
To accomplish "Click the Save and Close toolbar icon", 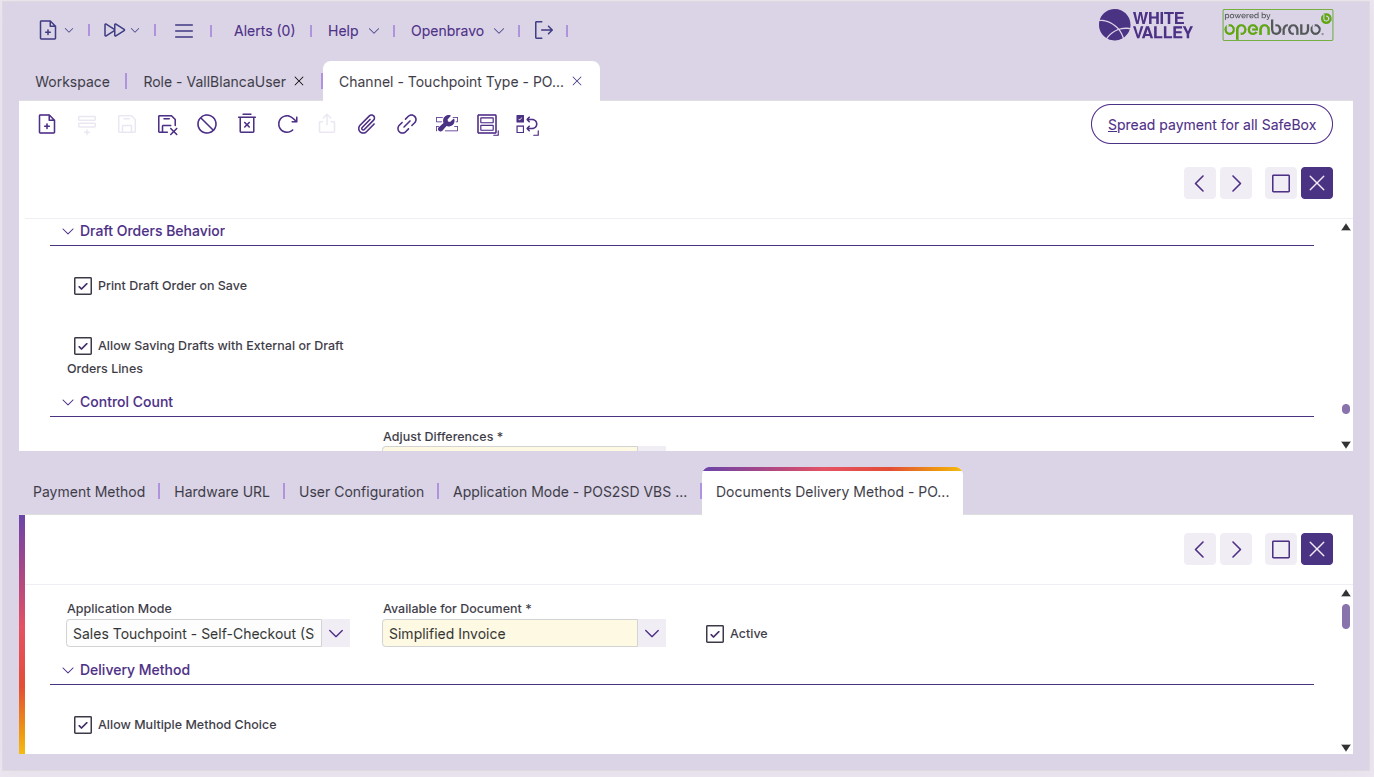I will (167, 124).
